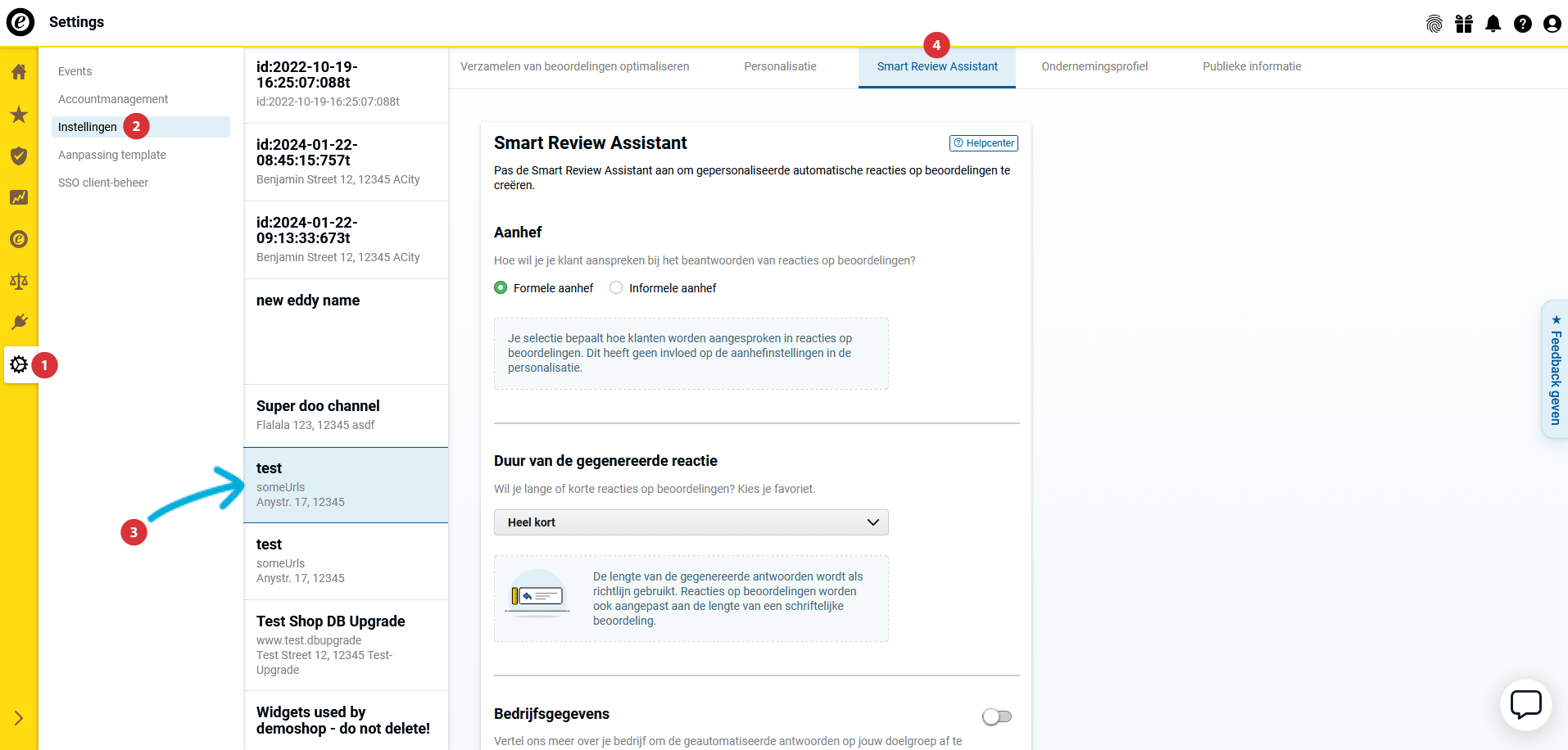Enable the Bedrijfsgegevens toggle switch
Viewport: 1568px width, 750px height.
[x=997, y=717]
